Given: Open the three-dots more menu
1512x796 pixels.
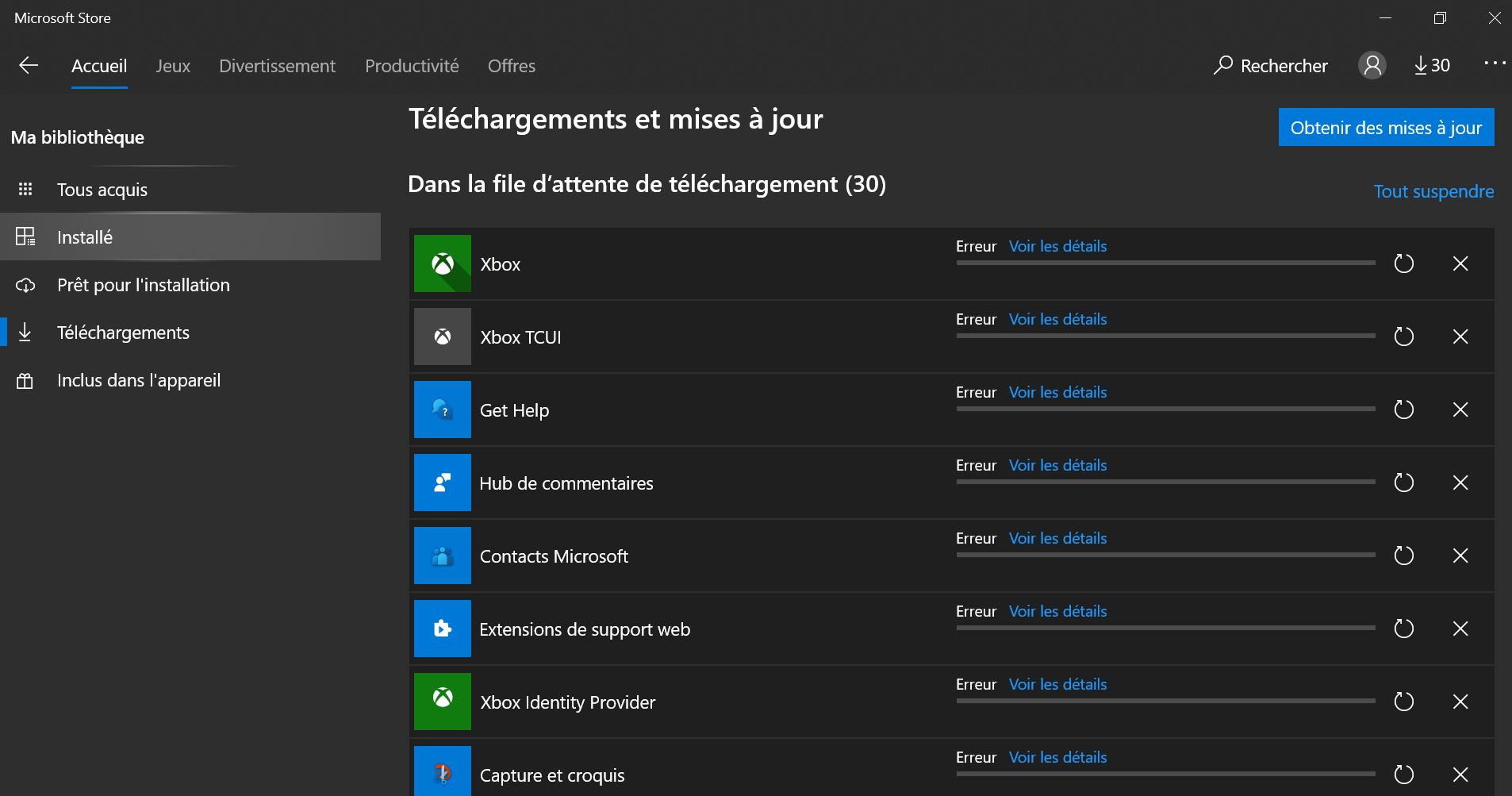Looking at the screenshot, I should tap(1495, 63).
